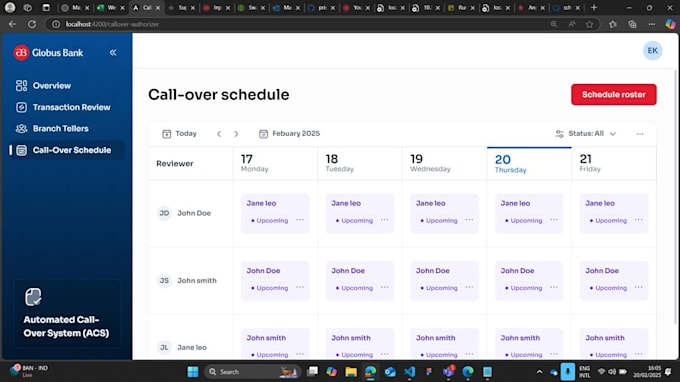This screenshot has height=382, width=680.
Task: Go to the previous week arrow
Action: tap(219, 134)
